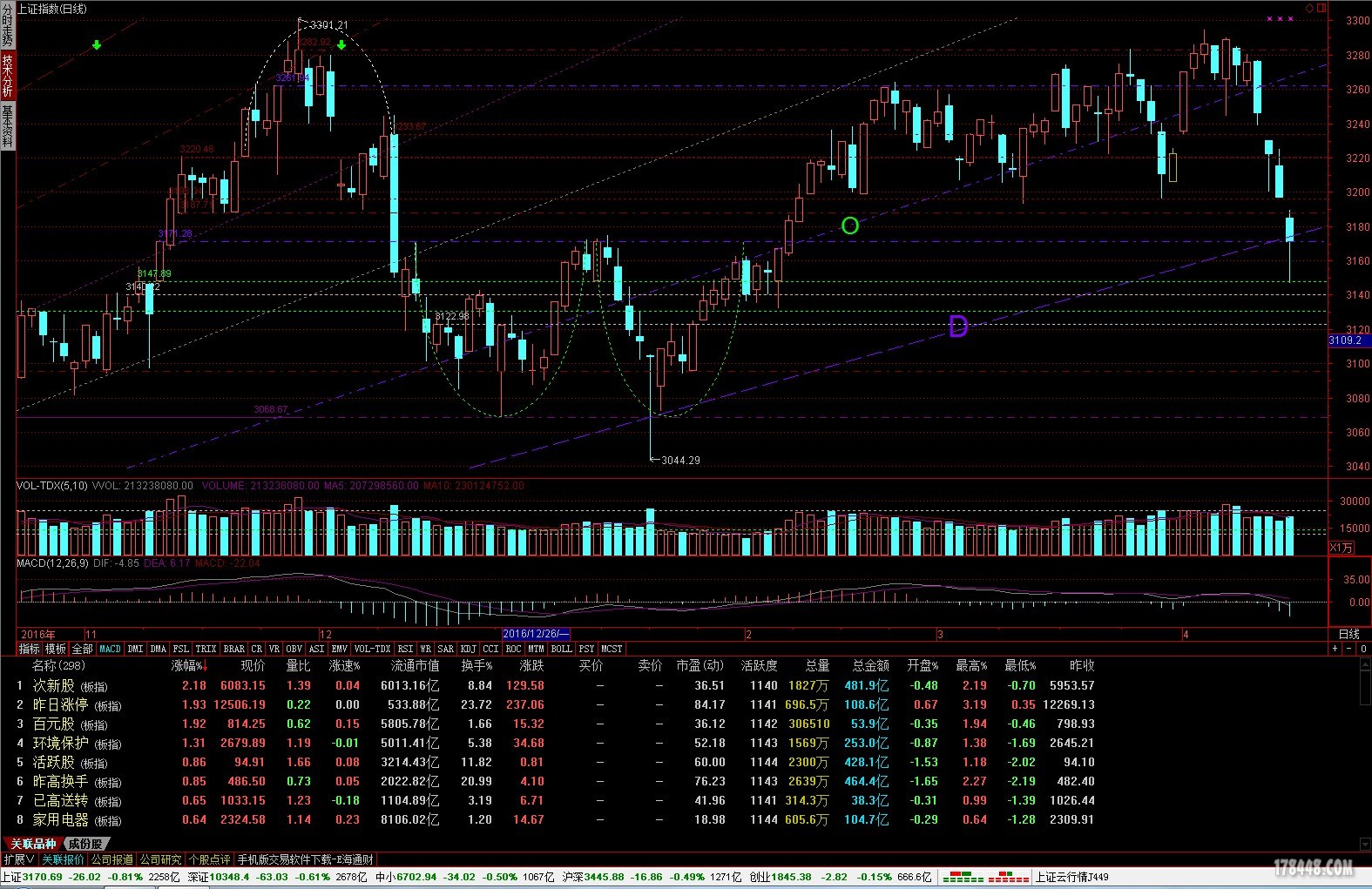Click the 名称(298) column header
1372x889 pixels.
click(59, 665)
